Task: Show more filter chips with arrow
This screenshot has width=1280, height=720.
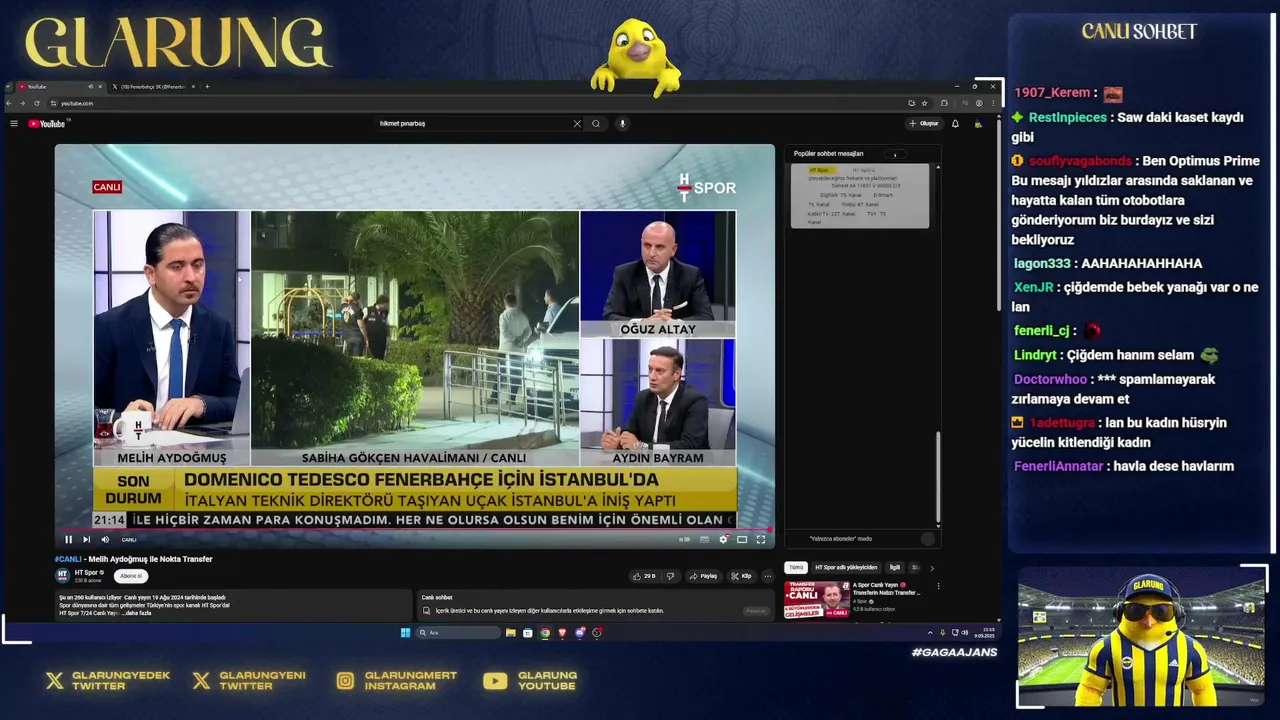Action: [932, 567]
